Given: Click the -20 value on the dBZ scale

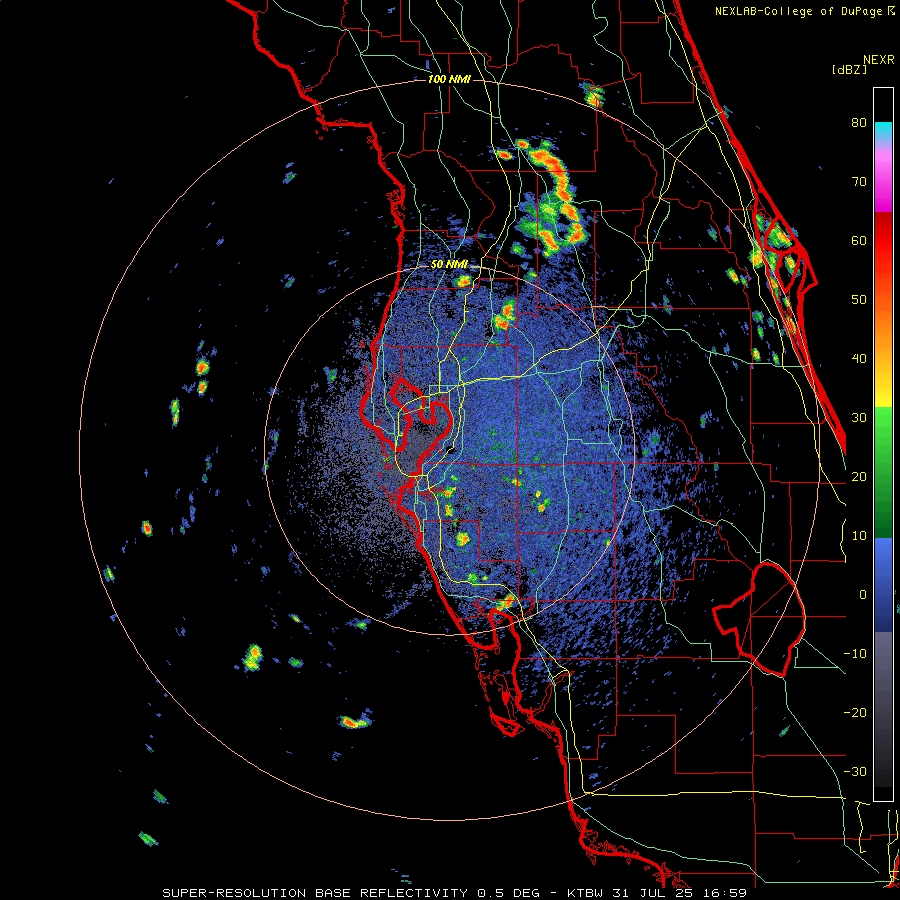Looking at the screenshot, I should [855, 712].
